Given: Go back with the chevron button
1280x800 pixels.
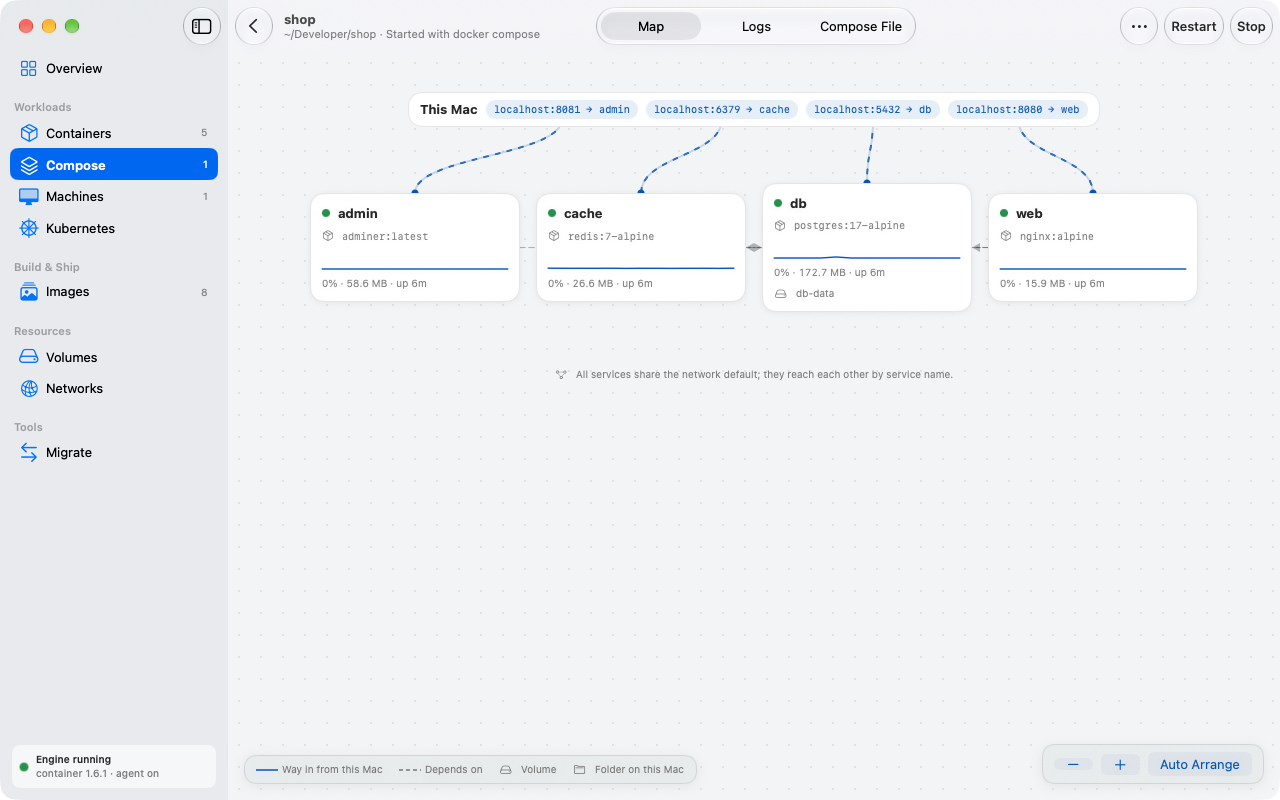Looking at the screenshot, I should pyautogui.click(x=254, y=27).
